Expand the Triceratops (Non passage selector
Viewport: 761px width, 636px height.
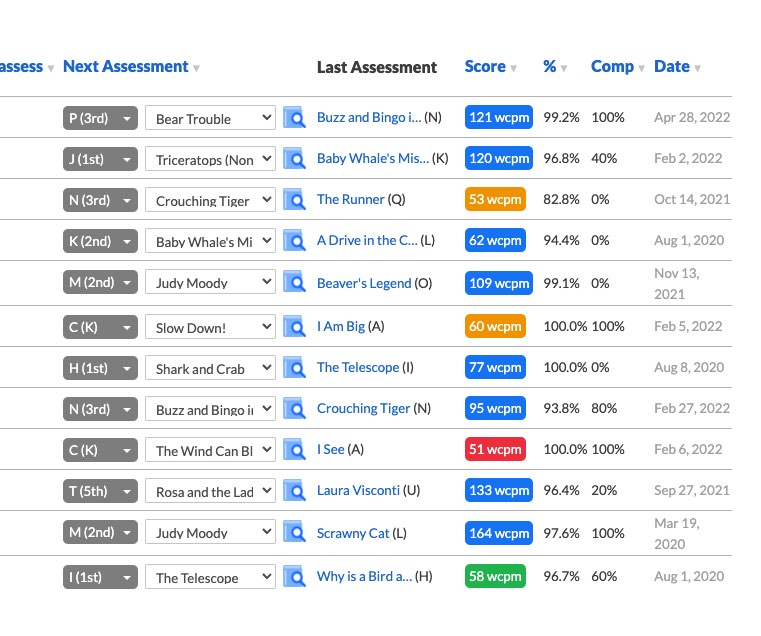(210, 159)
